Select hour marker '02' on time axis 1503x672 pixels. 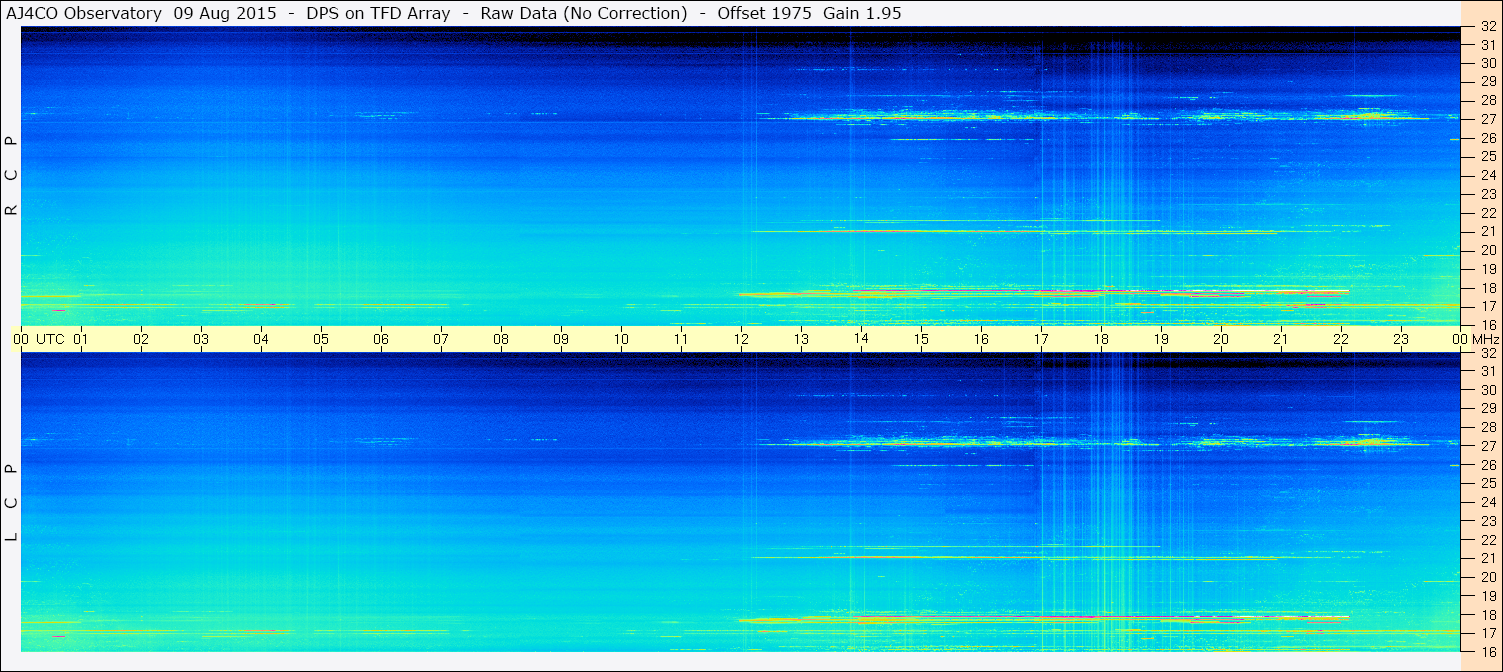point(141,339)
